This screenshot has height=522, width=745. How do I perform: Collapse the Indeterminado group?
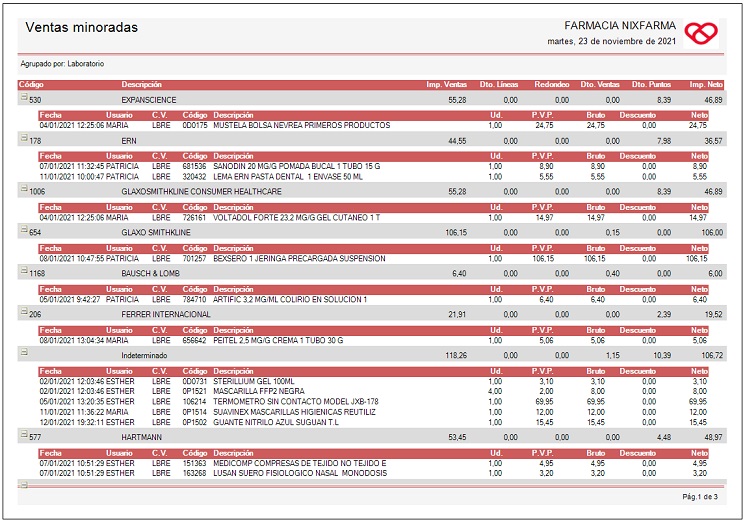click(23, 352)
